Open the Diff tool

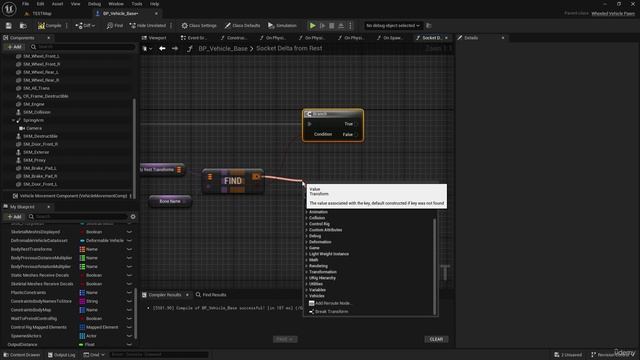[x=85, y=26]
